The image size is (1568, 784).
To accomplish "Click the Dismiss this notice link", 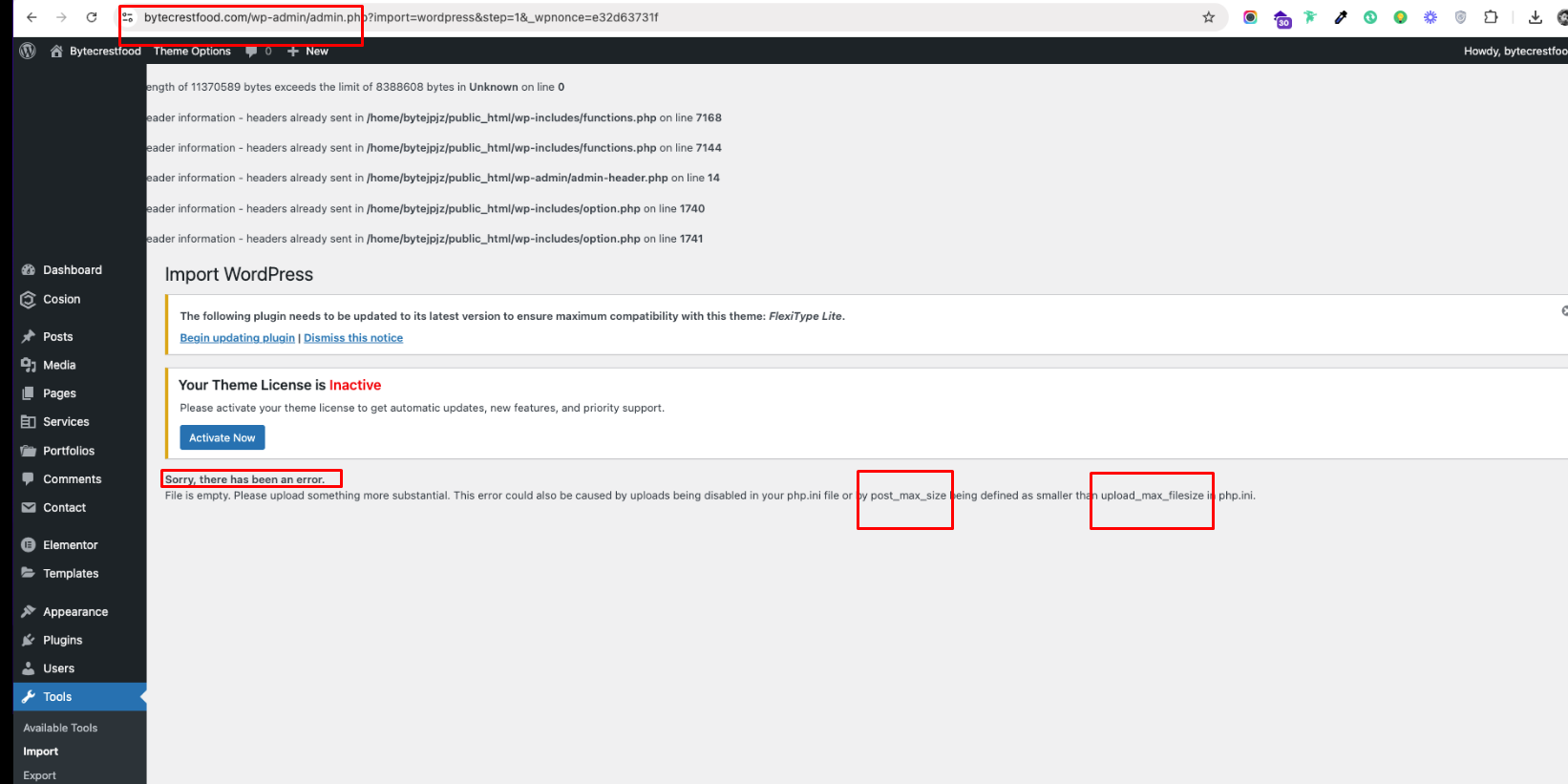I will 353,338.
